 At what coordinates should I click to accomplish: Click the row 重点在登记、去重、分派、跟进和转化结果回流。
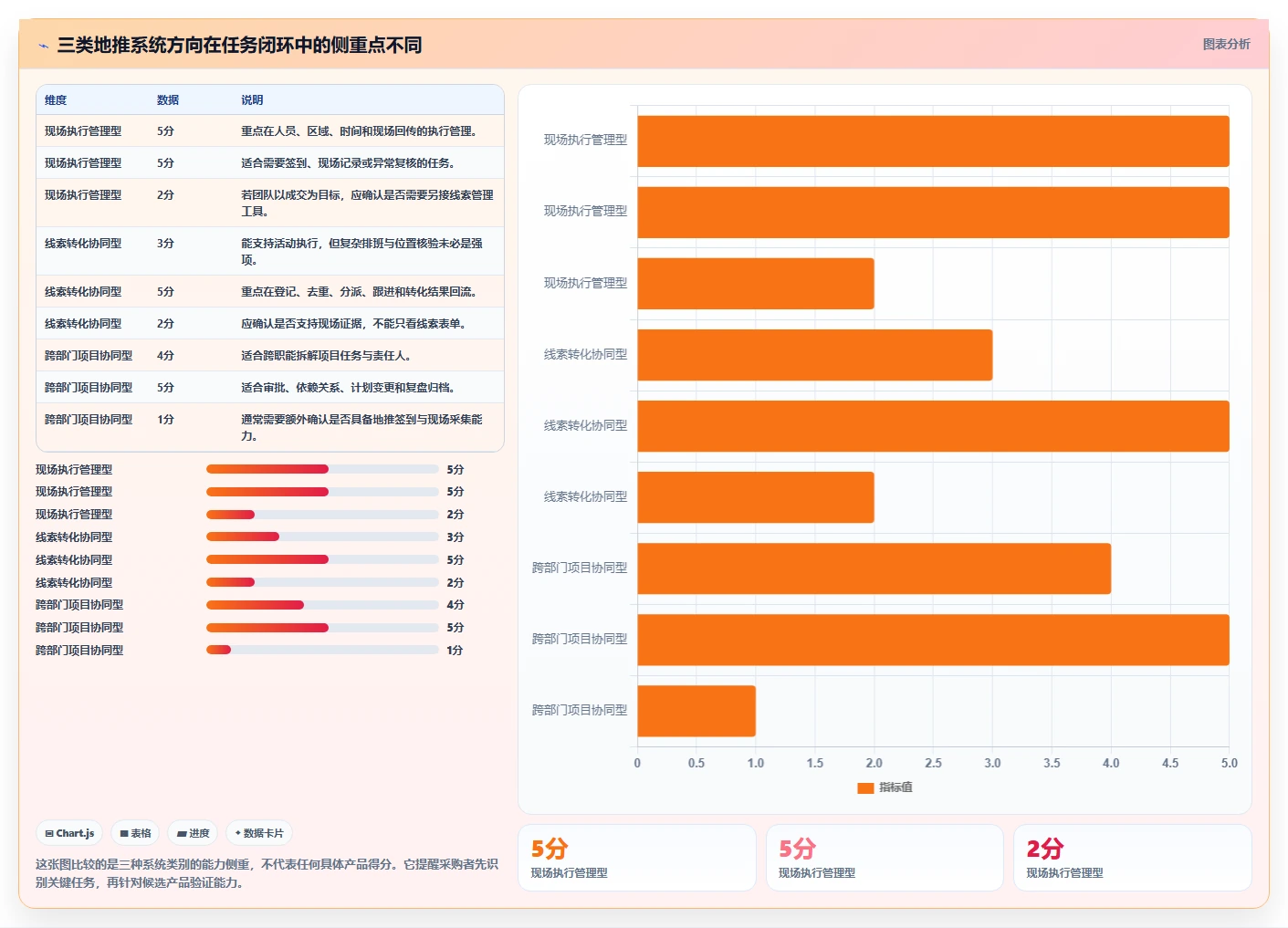270,291
